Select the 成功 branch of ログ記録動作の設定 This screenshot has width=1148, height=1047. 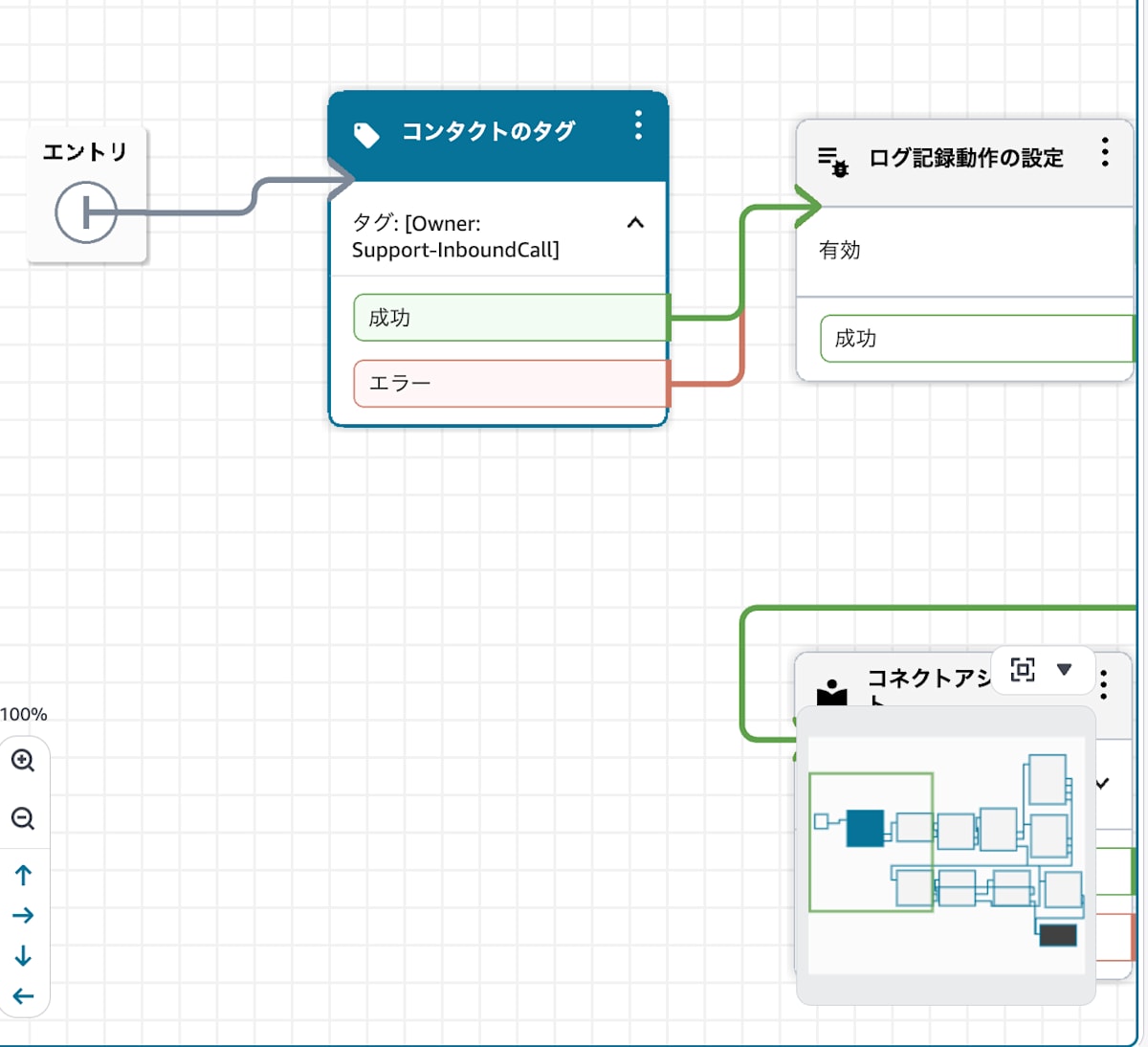click(977, 339)
